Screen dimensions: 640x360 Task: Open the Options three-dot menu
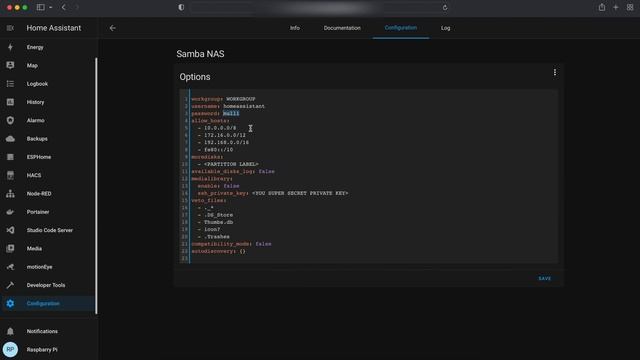555,72
